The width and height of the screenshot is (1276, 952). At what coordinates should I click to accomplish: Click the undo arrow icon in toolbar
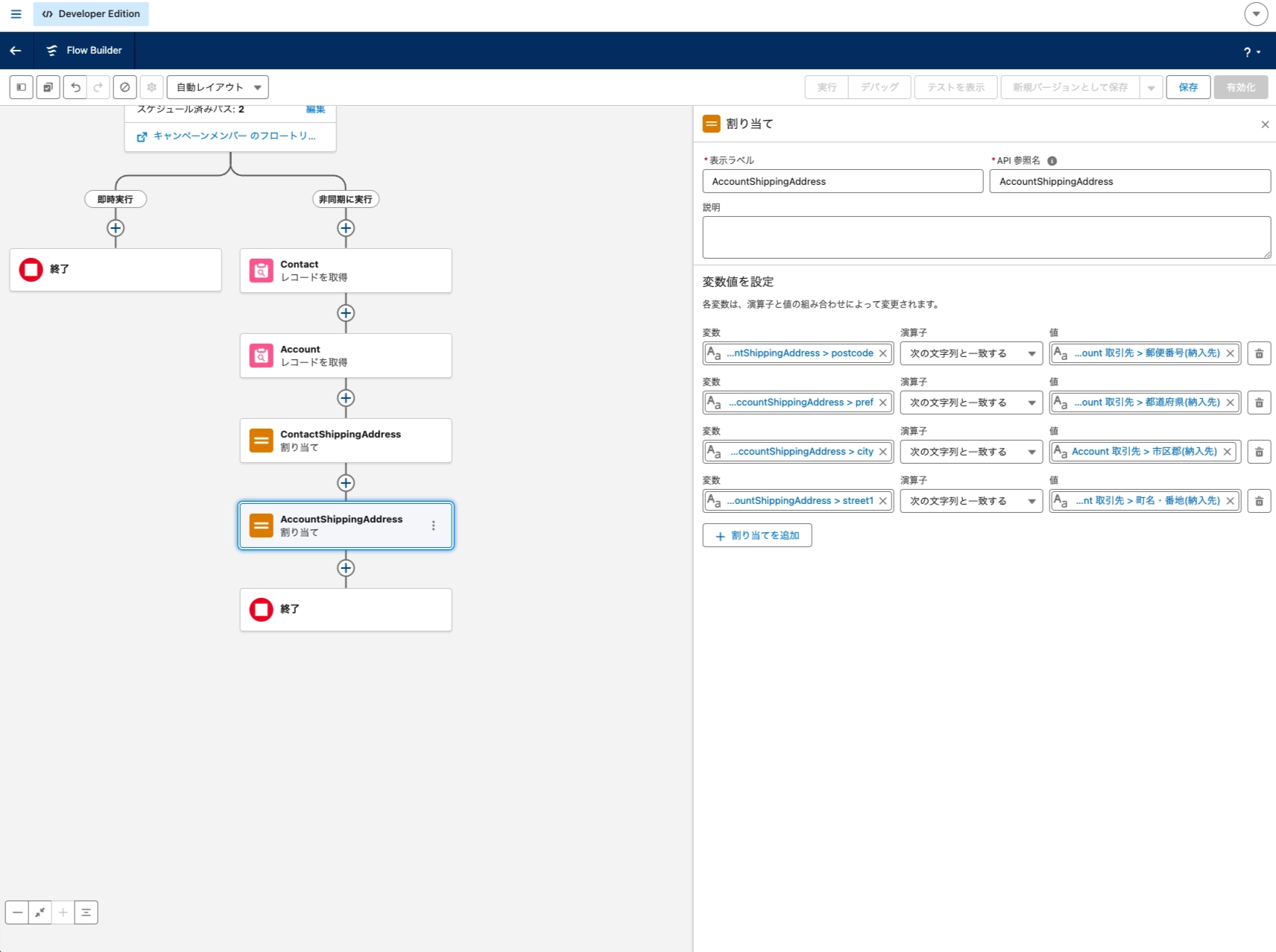[75, 87]
